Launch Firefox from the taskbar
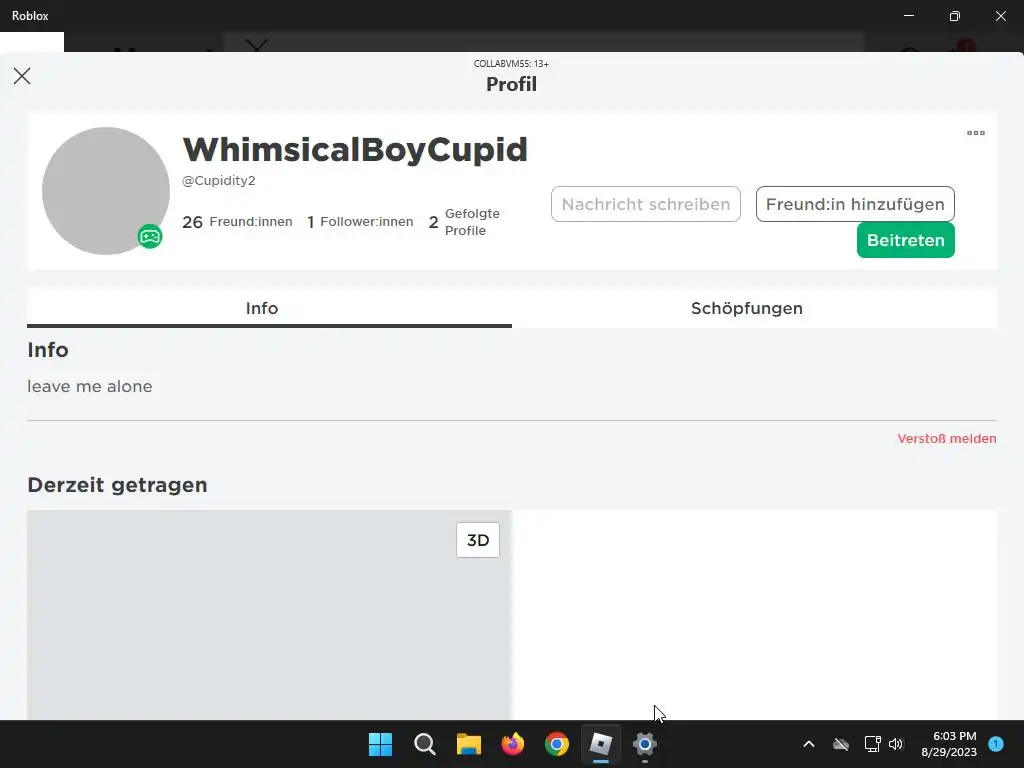Viewport: 1024px width, 768px height. point(513,744)
